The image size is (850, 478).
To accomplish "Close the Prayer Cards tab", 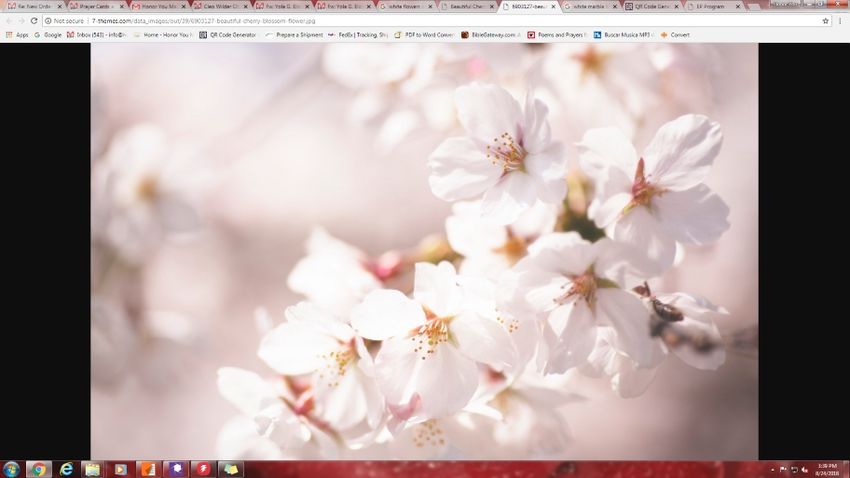I will 121,7.
